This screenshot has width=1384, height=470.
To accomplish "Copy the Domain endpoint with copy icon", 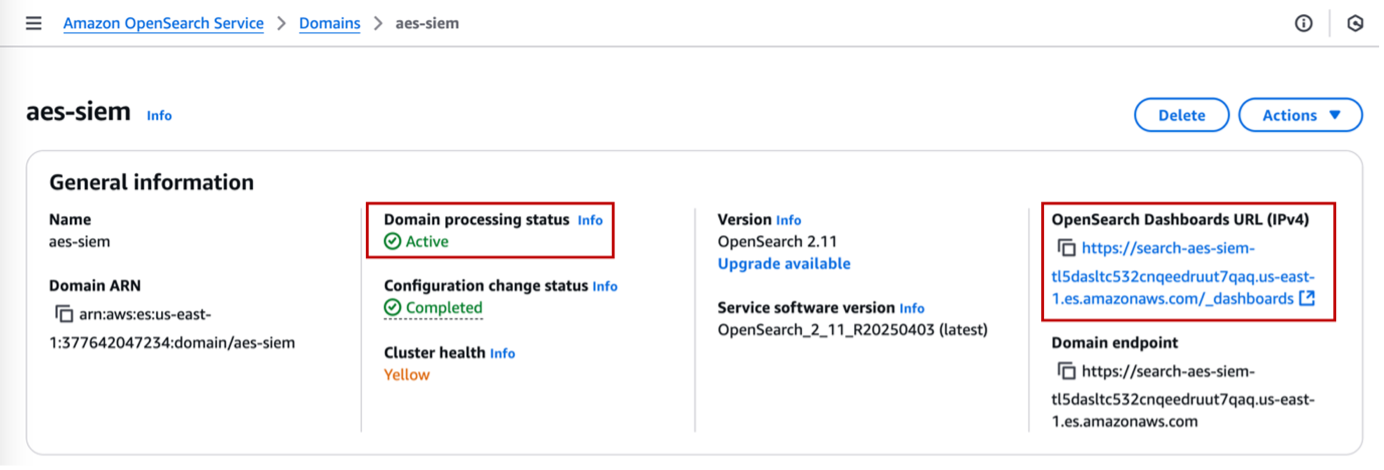I will (x=1066, y=371).
